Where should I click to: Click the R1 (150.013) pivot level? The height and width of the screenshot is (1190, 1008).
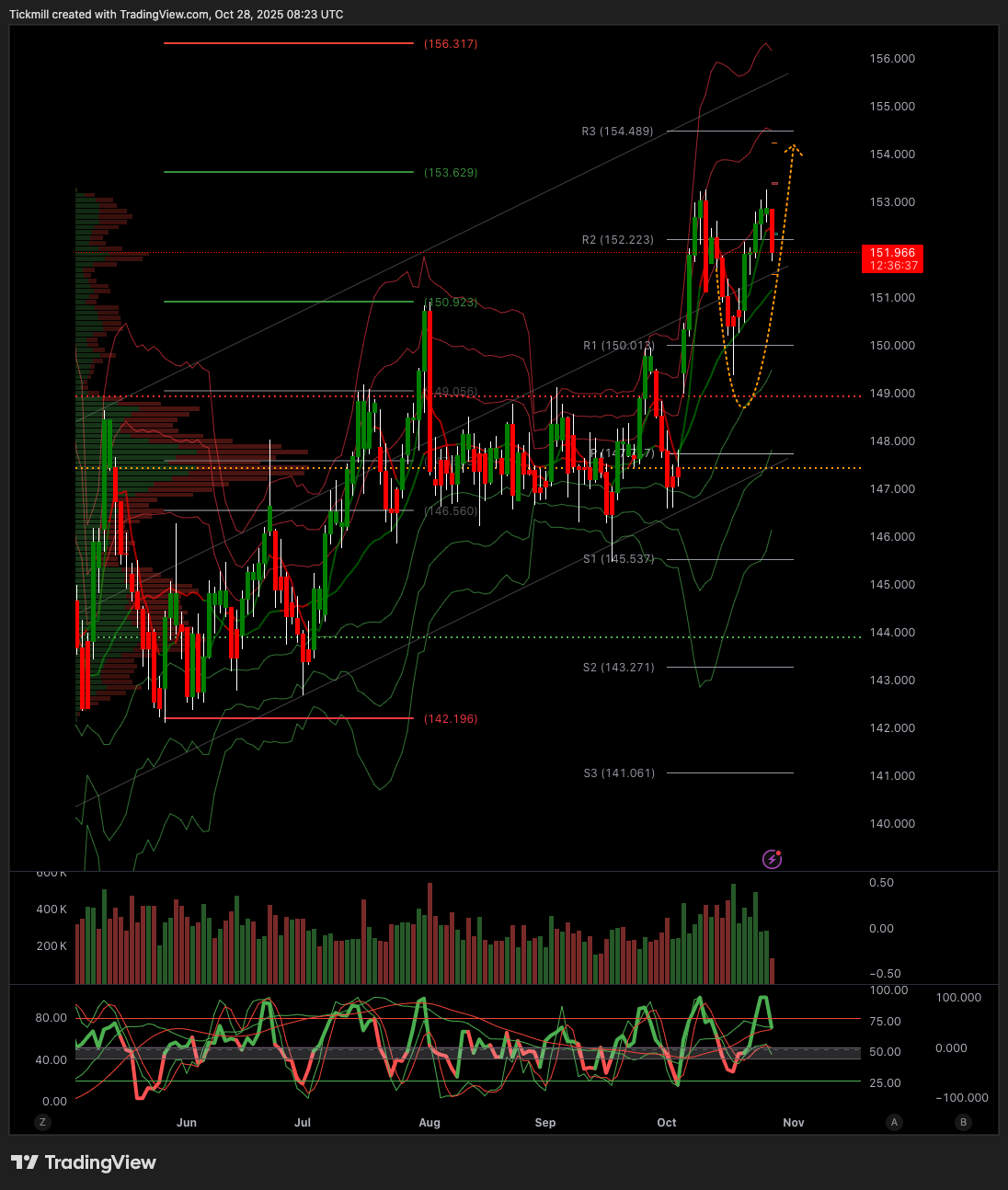tap(618, 346)
